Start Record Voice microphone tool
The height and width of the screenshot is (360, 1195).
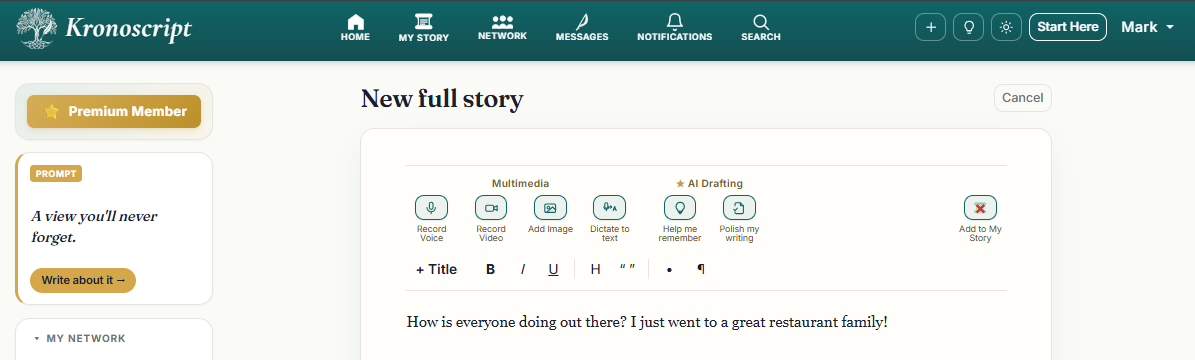431,207
